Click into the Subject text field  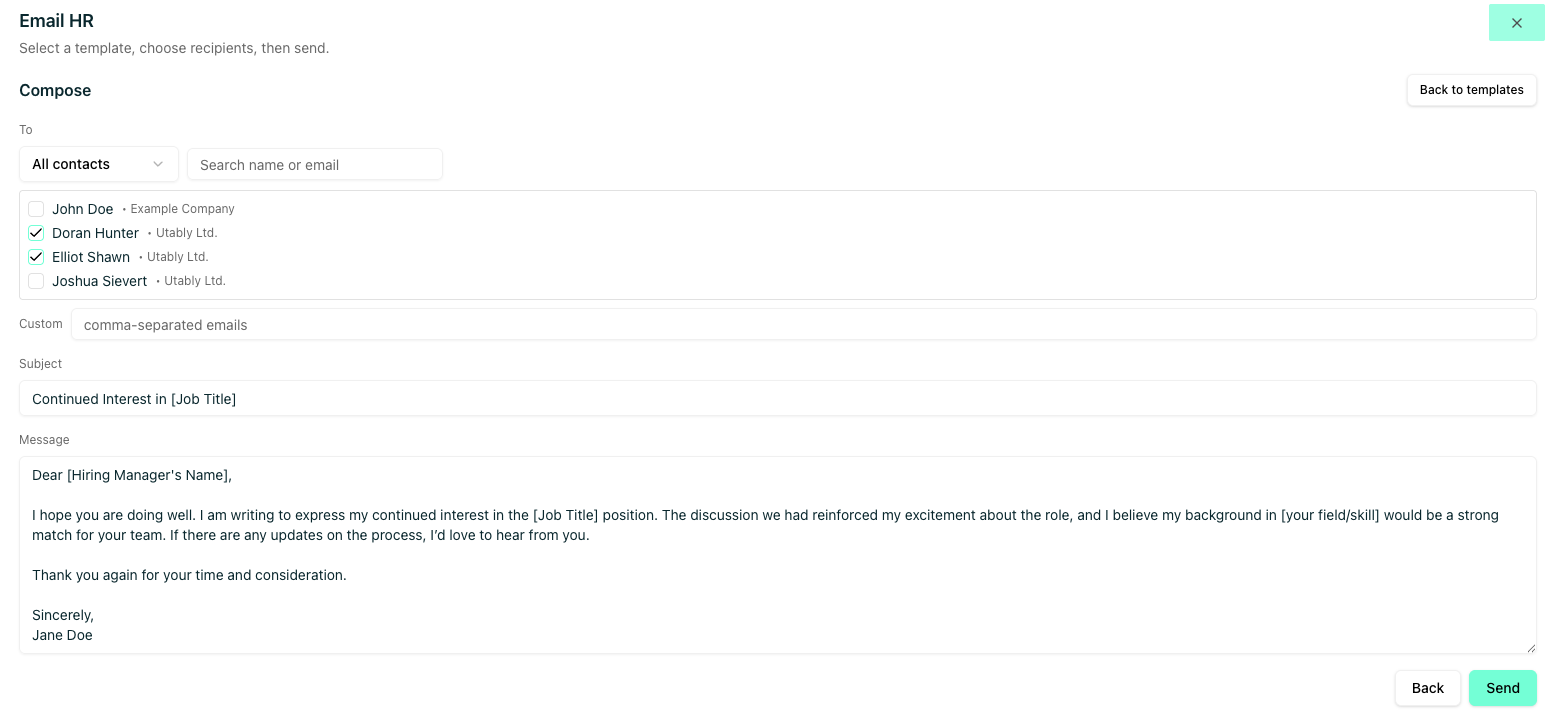[x=777, y=398]
